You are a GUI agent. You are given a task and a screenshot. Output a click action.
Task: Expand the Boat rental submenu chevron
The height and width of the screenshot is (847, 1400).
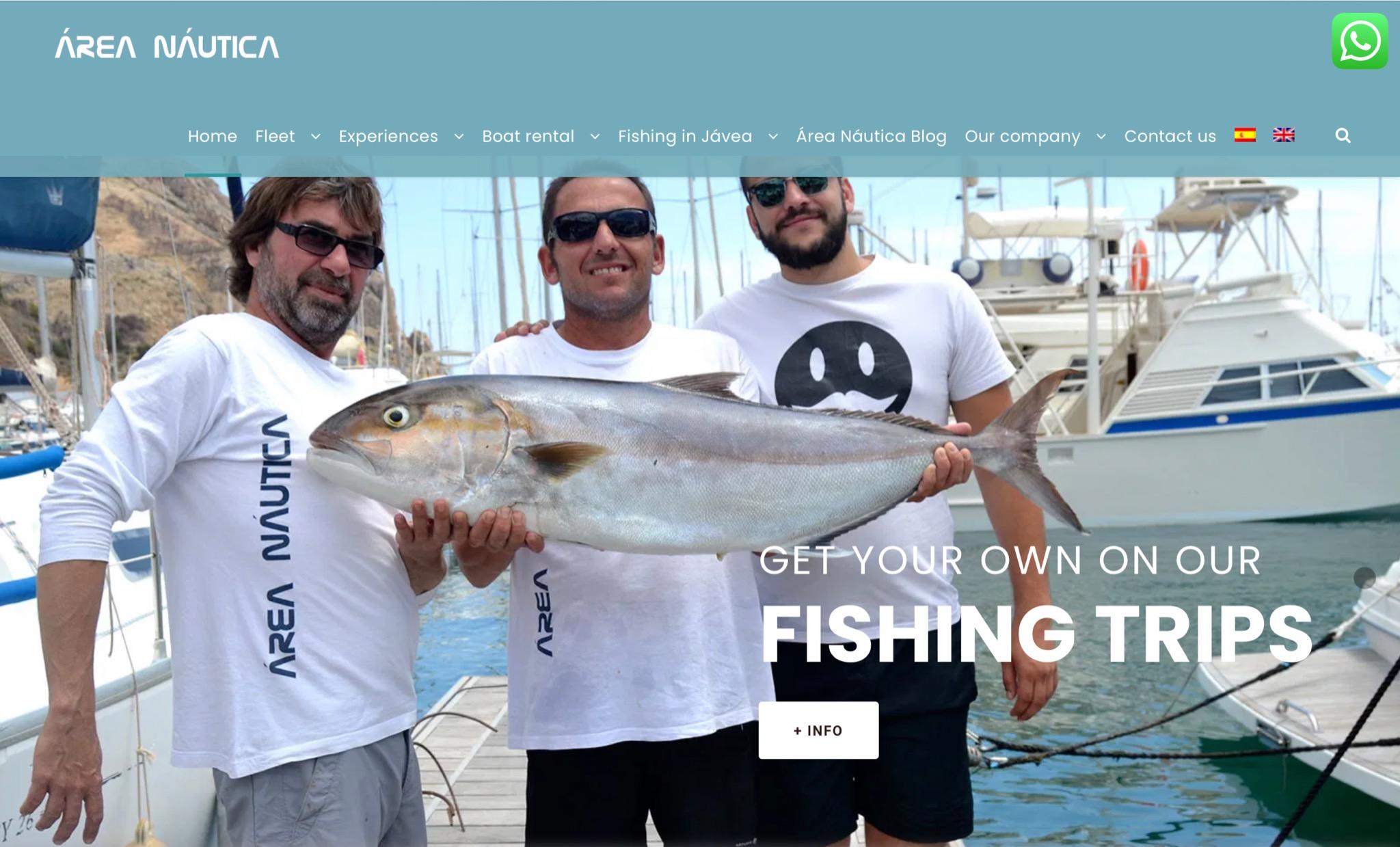595,137
